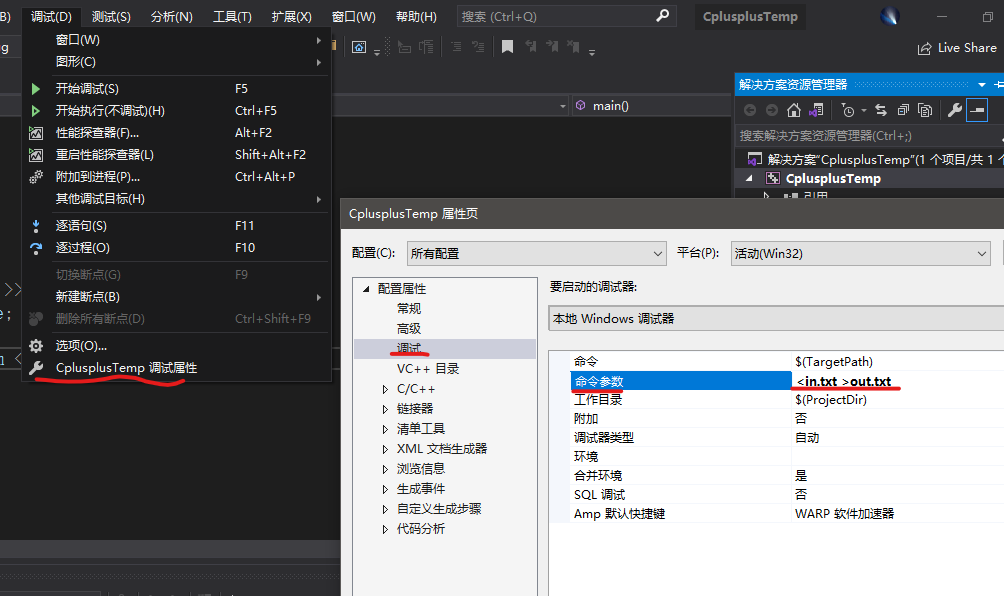Click the next bookmark toolbar icon
Image resolution: width=1004 pixels, height=596 pixels.
click(552, 47)
